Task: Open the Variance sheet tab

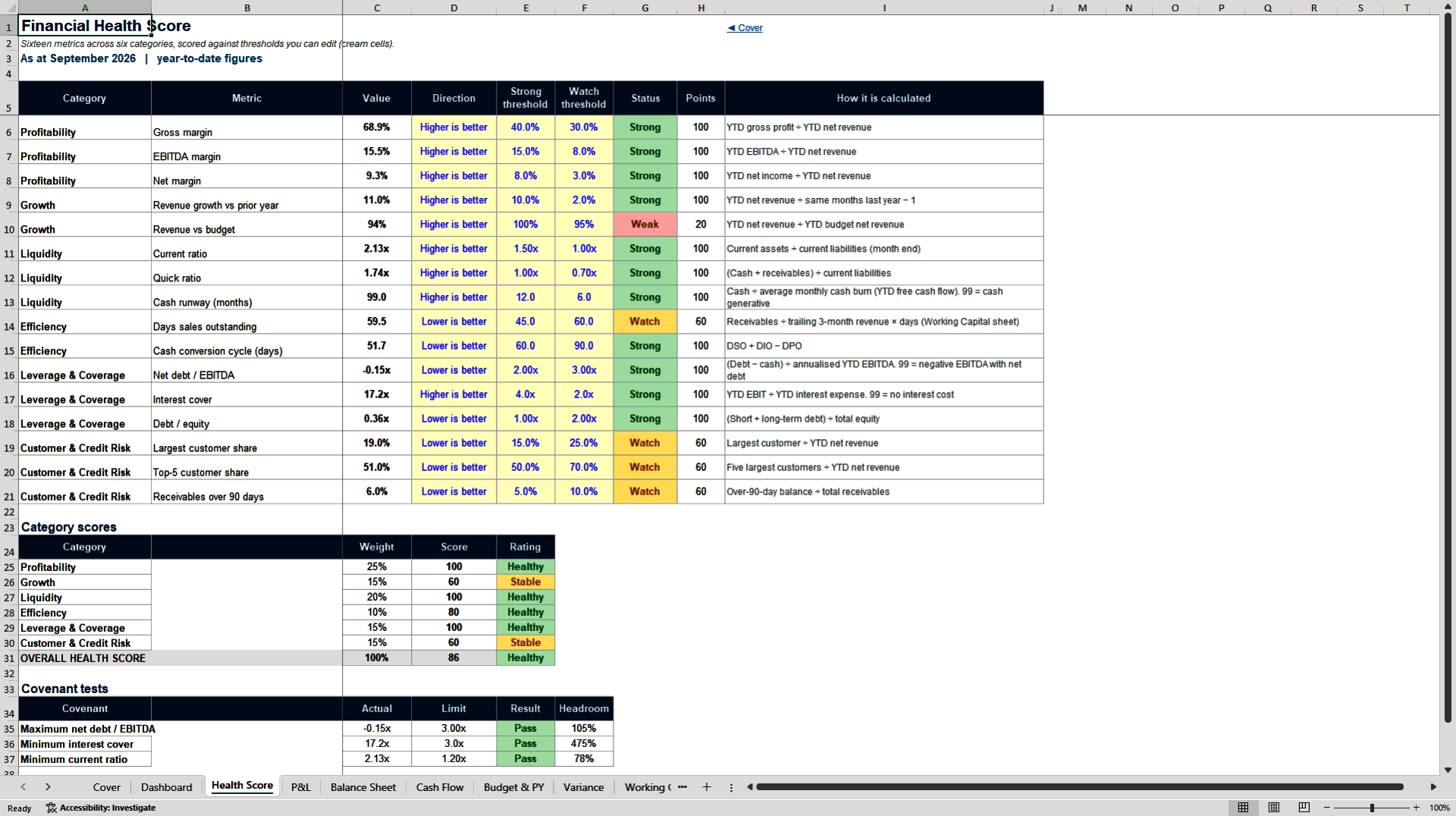Action: click(583, 787)
